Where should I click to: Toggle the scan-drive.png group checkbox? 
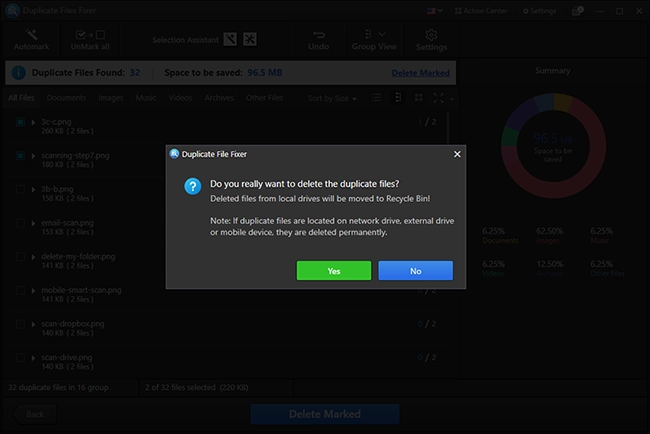20,357
